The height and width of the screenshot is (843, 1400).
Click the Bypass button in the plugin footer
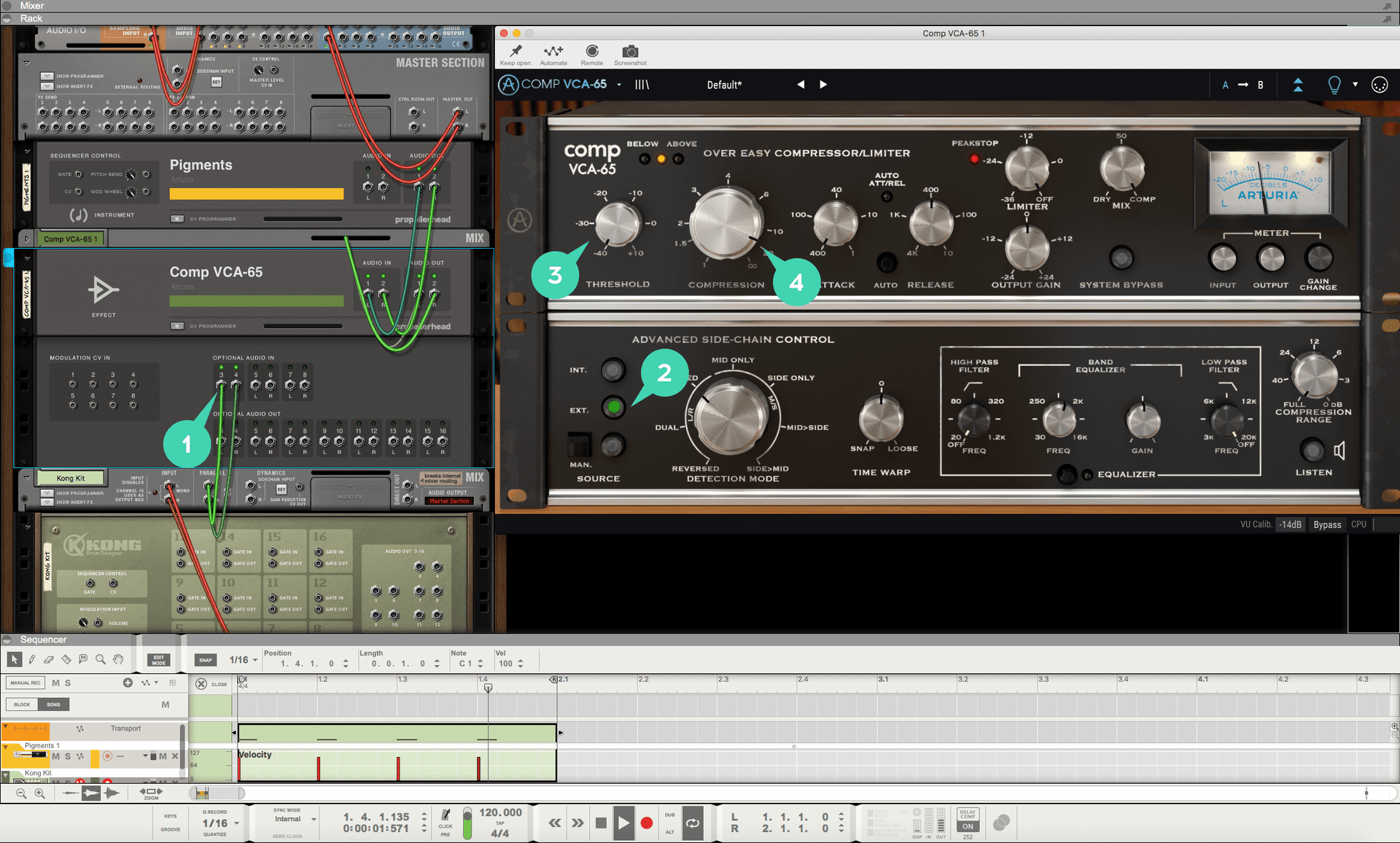click(x=1327, y=524)
